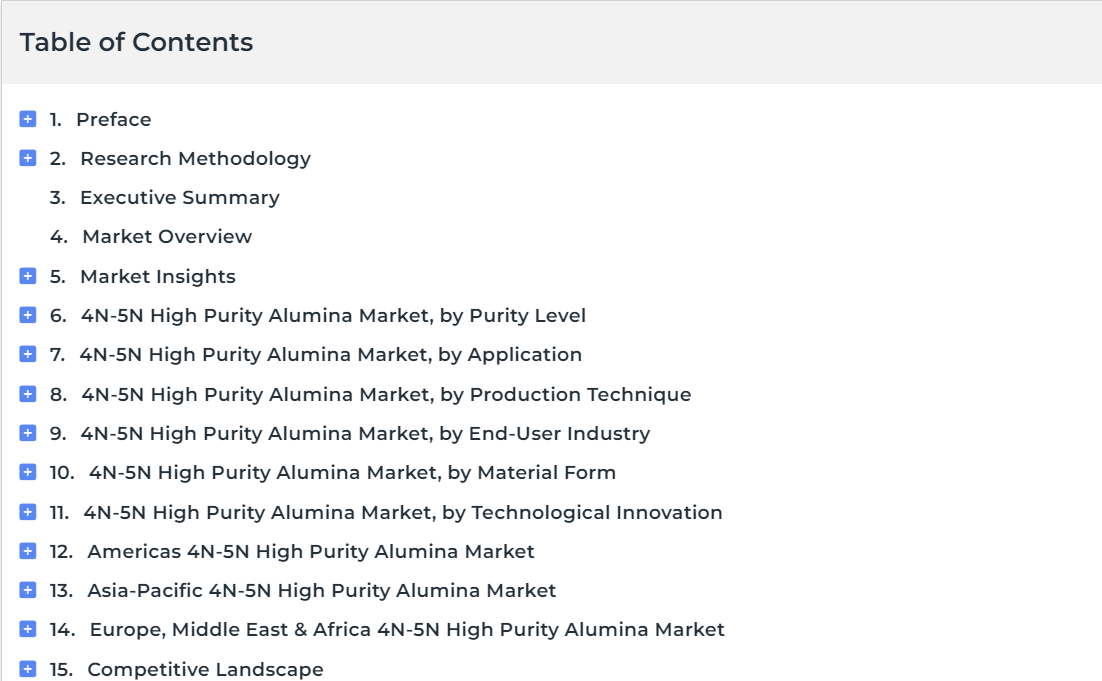Select Research Methodology chapter text
The height and width of the screenshot is (681, 1102).
pos(195,159)
